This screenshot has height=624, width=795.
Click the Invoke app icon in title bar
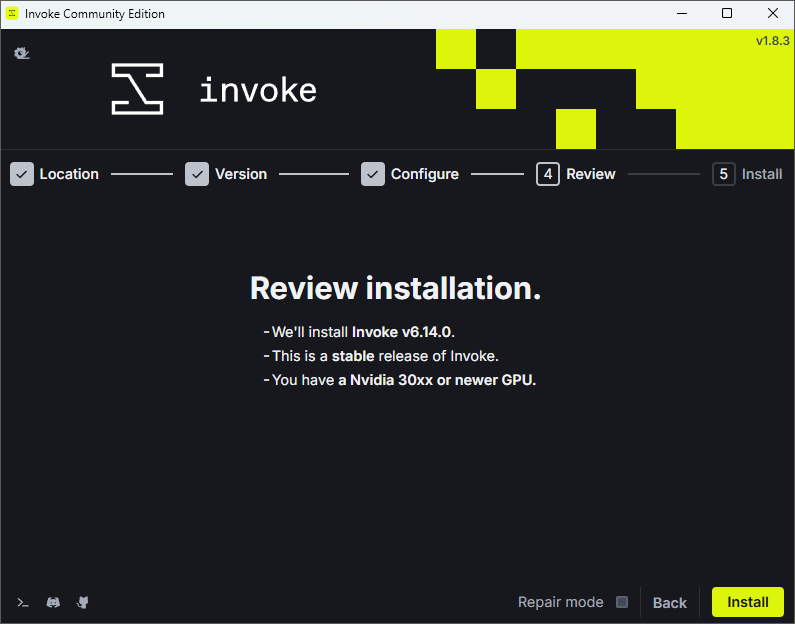coord(12,13)
